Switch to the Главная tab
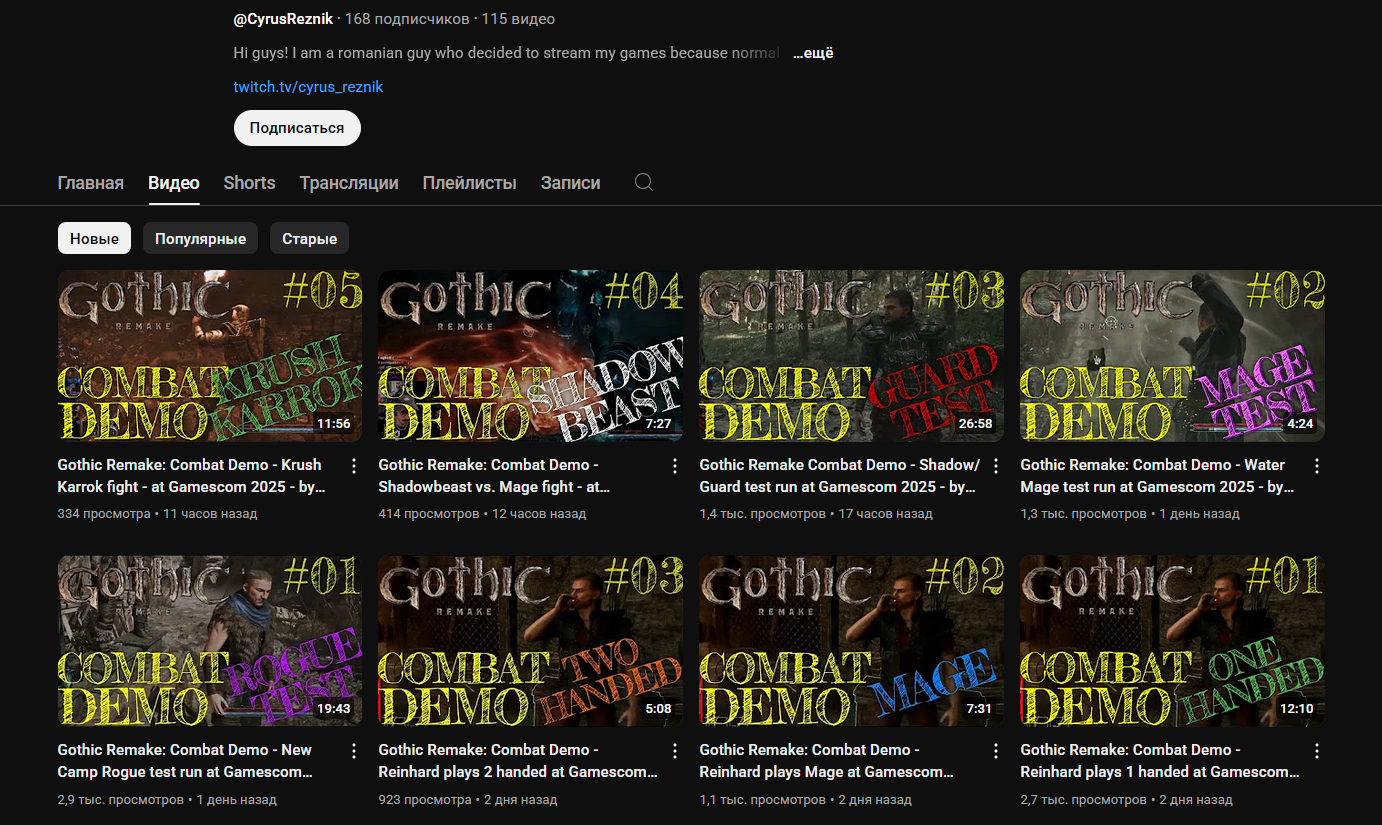 (91, 183)
